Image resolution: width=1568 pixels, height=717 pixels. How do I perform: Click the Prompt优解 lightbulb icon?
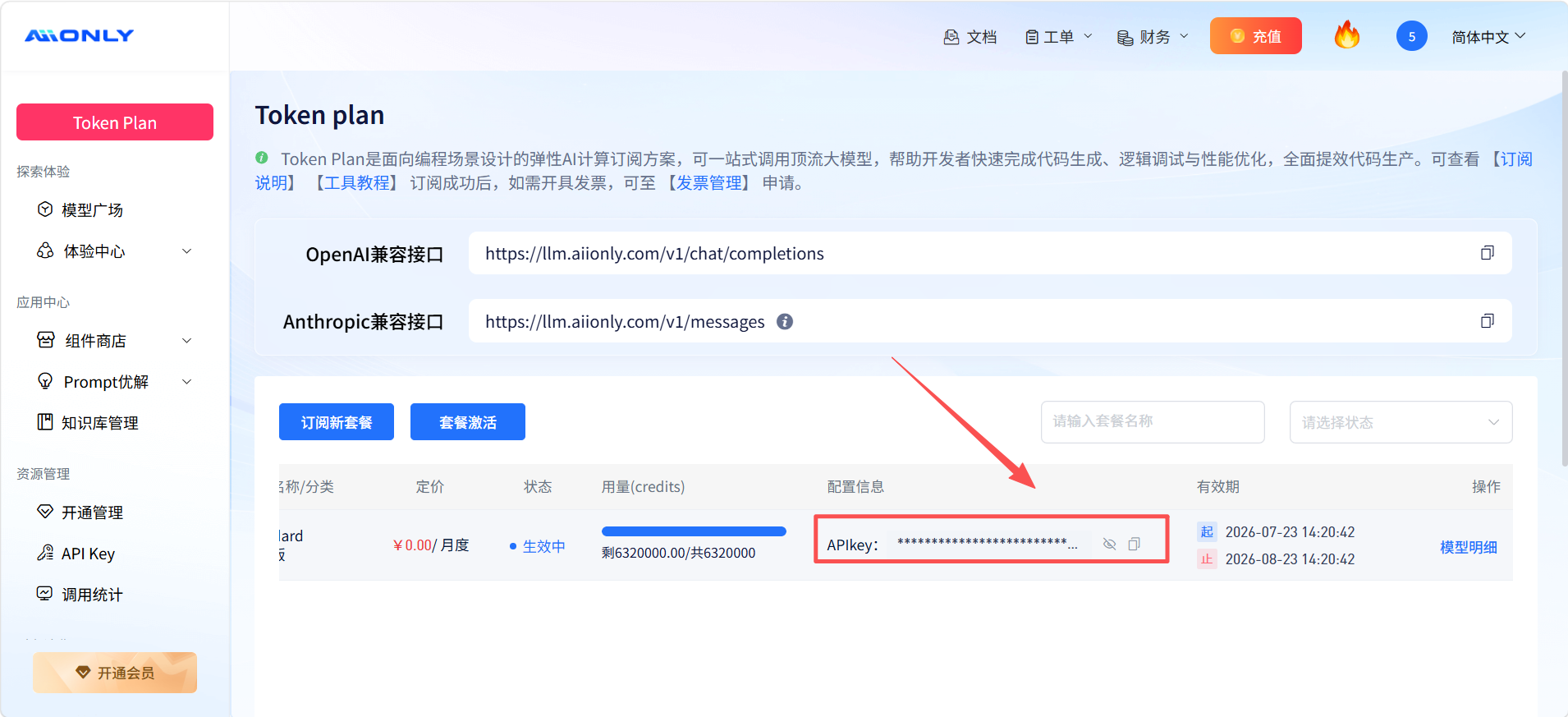point(45,381)
